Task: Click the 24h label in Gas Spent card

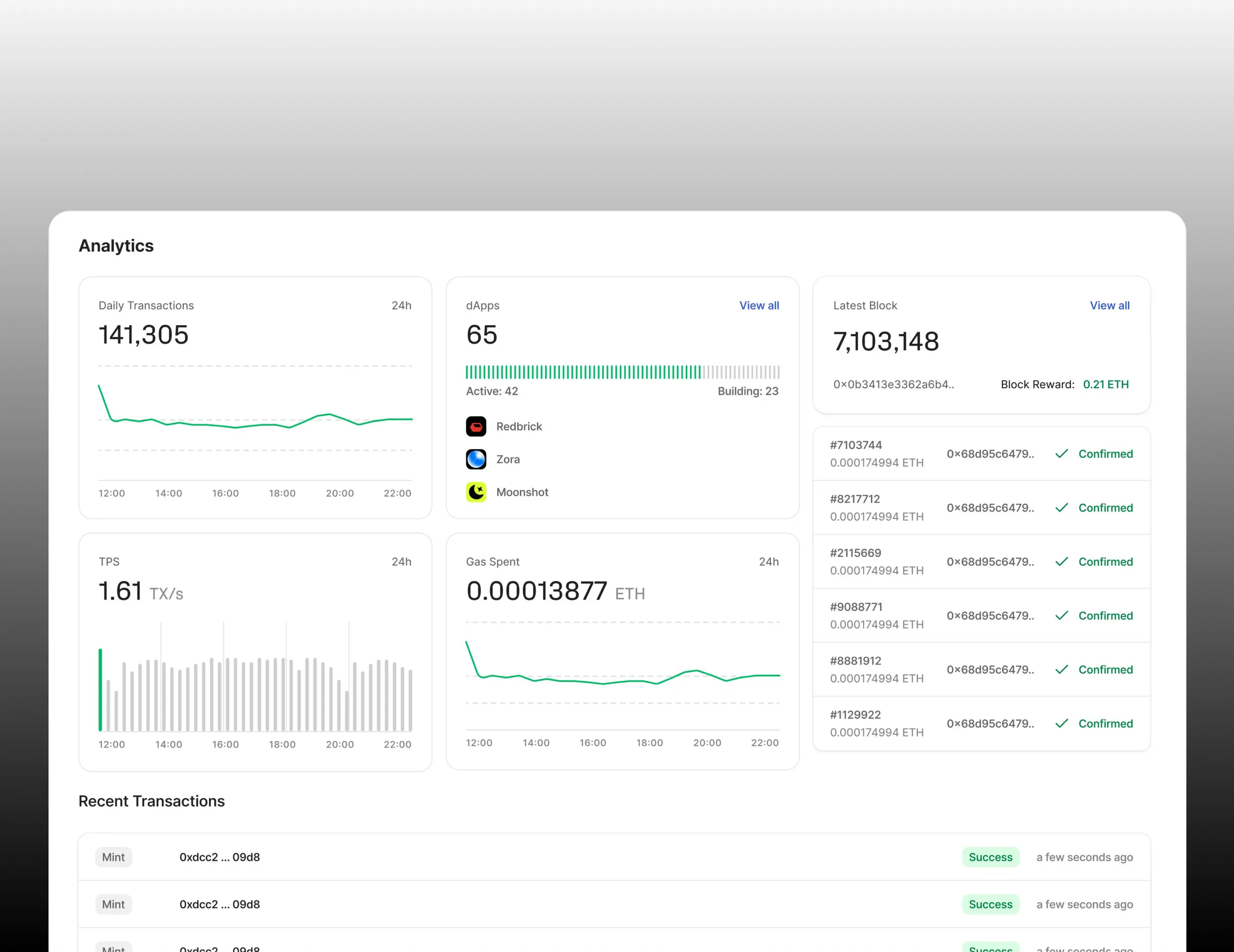Action: (x=769, y=562)
